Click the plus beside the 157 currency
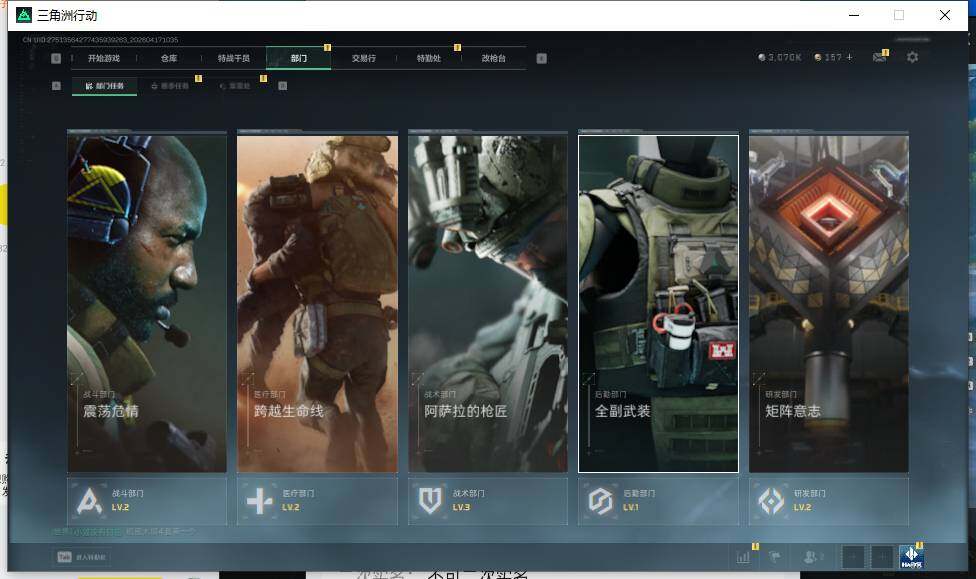Image resolution: width=976 pixels, height=579 pixels. (850, 58)
